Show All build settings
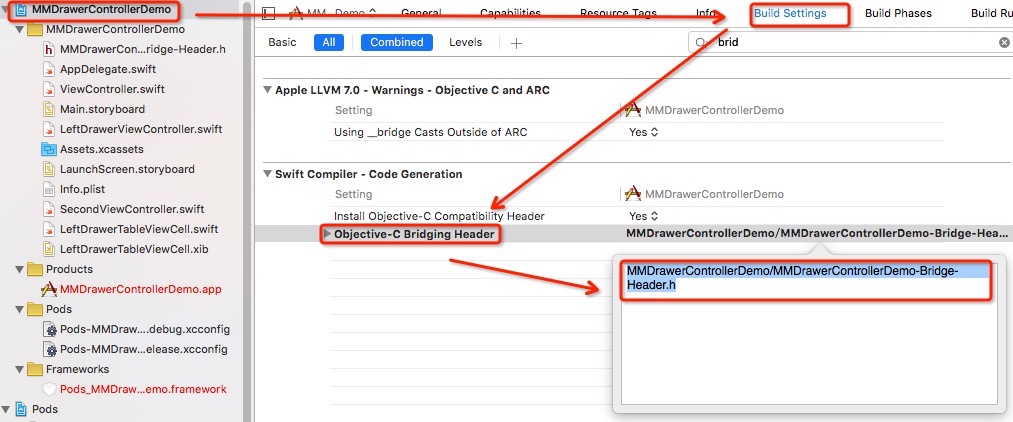Screen dimensions: 1013x422 pos(329,42)
